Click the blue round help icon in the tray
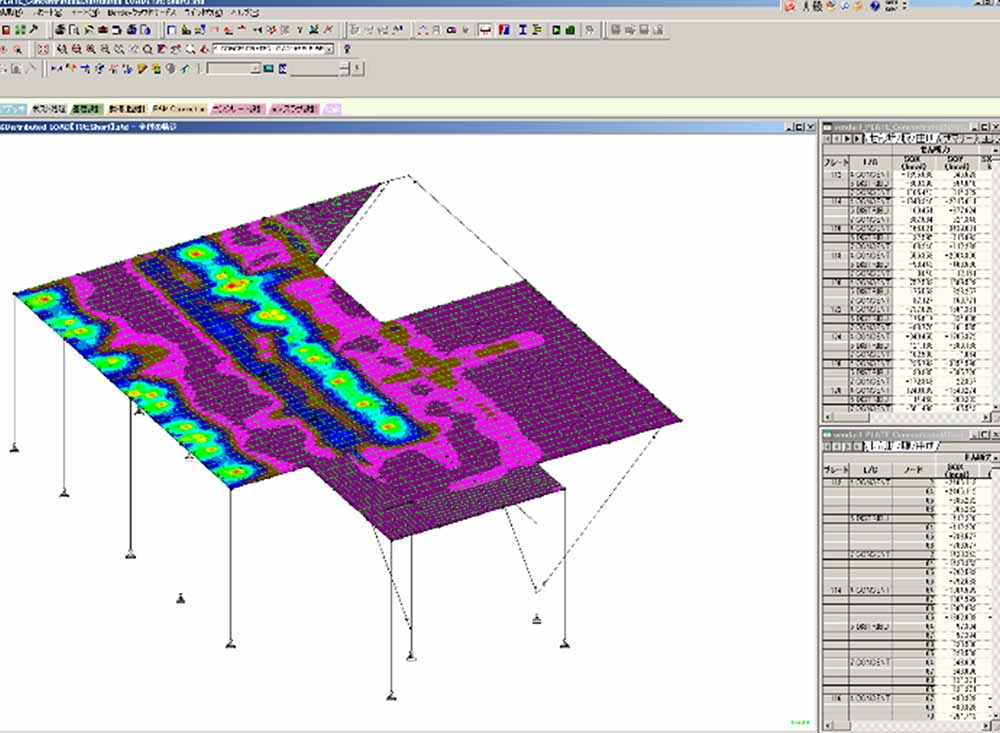This screenshot has width=1000, height=733. [x=875, y=6]
